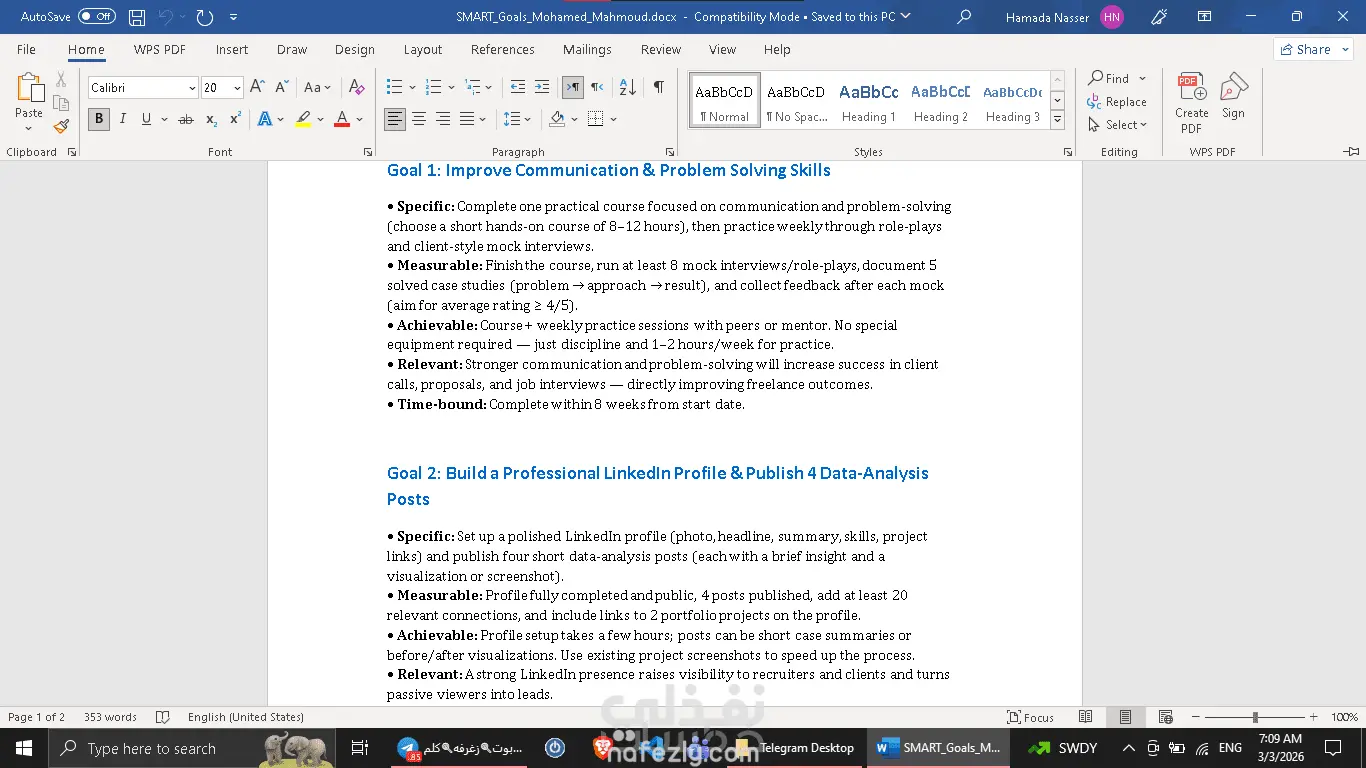Click the Copy icon in Clipboard
1366x768 pixels.
(61, 103)
